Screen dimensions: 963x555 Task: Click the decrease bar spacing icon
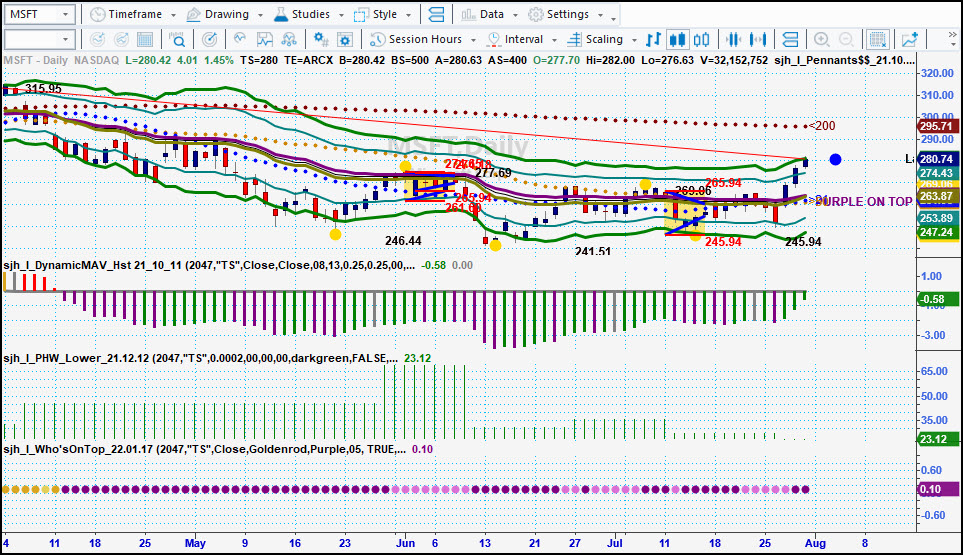[x=733, y=39]
